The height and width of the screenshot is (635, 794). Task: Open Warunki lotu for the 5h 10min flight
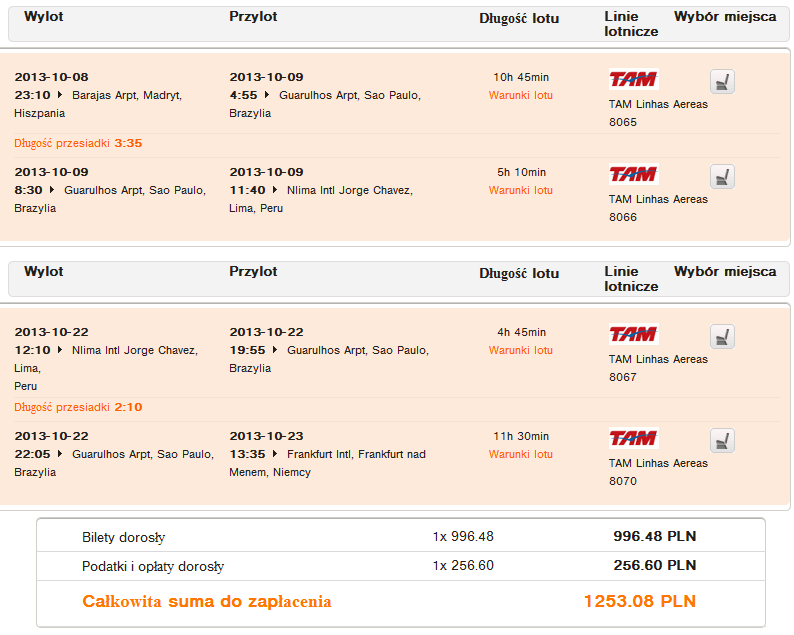pos(520,191)
